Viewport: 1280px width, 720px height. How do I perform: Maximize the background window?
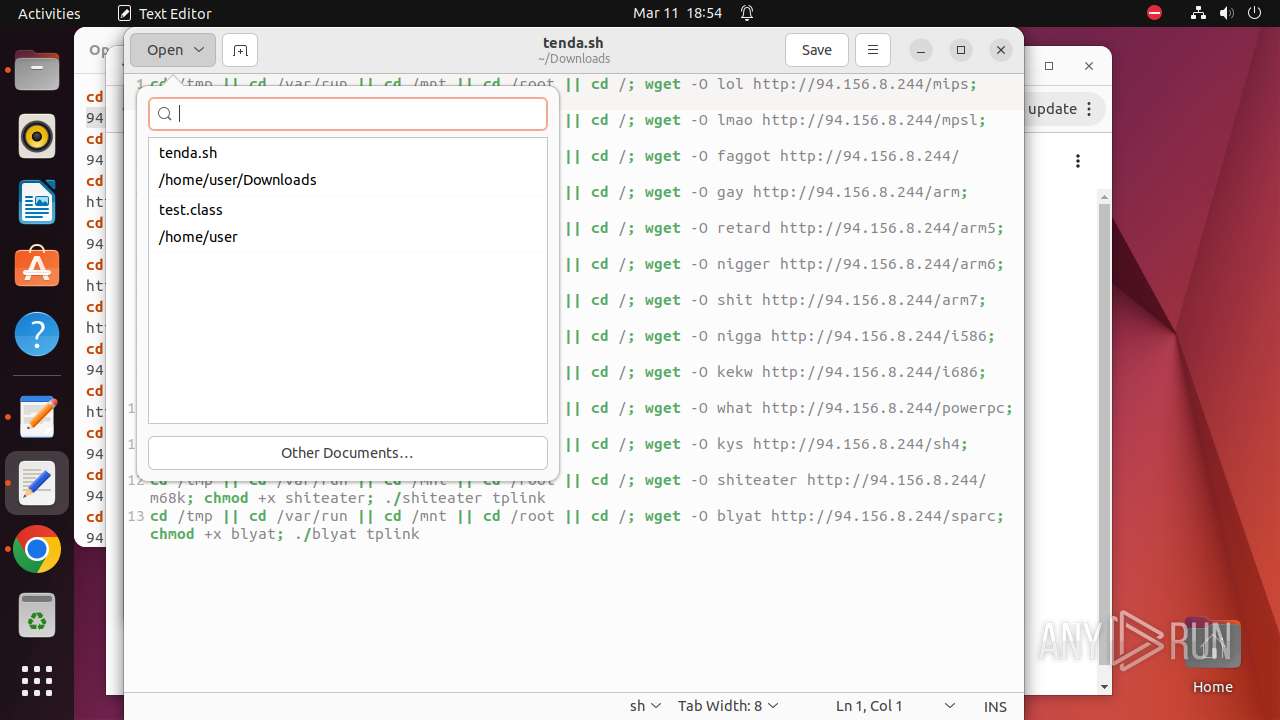[x=1049, y=66]
